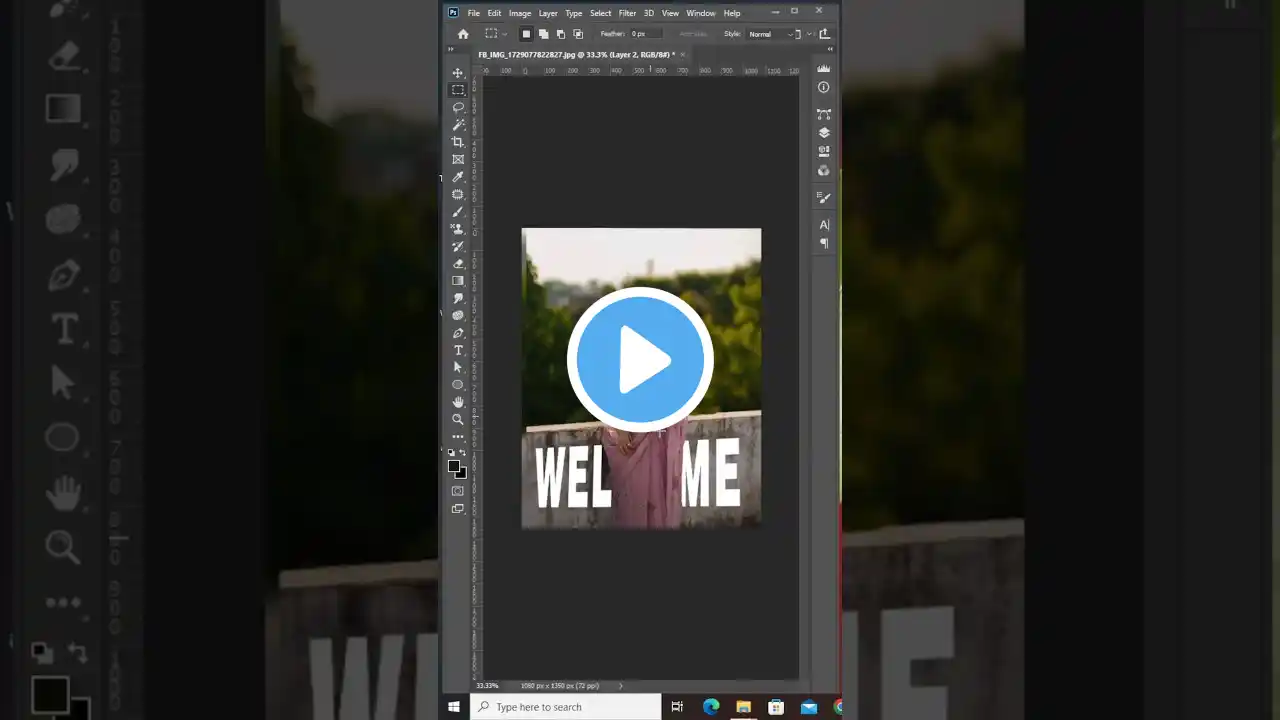
Task: Reset default foreground and background colors
Action: point(452,453)
